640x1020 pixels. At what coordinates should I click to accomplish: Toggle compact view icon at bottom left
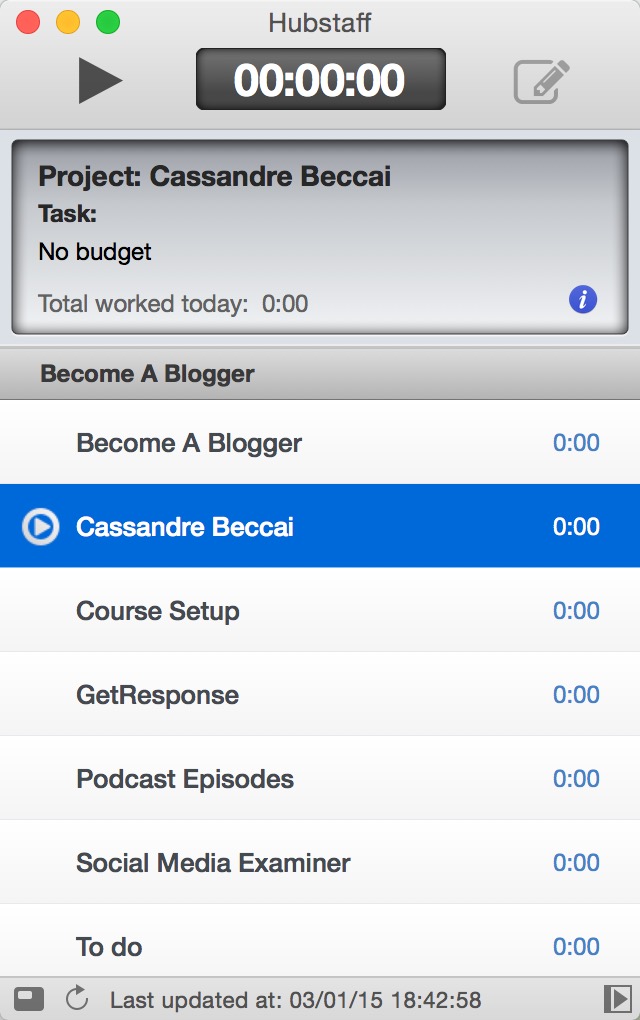click(x=29, y=999)
